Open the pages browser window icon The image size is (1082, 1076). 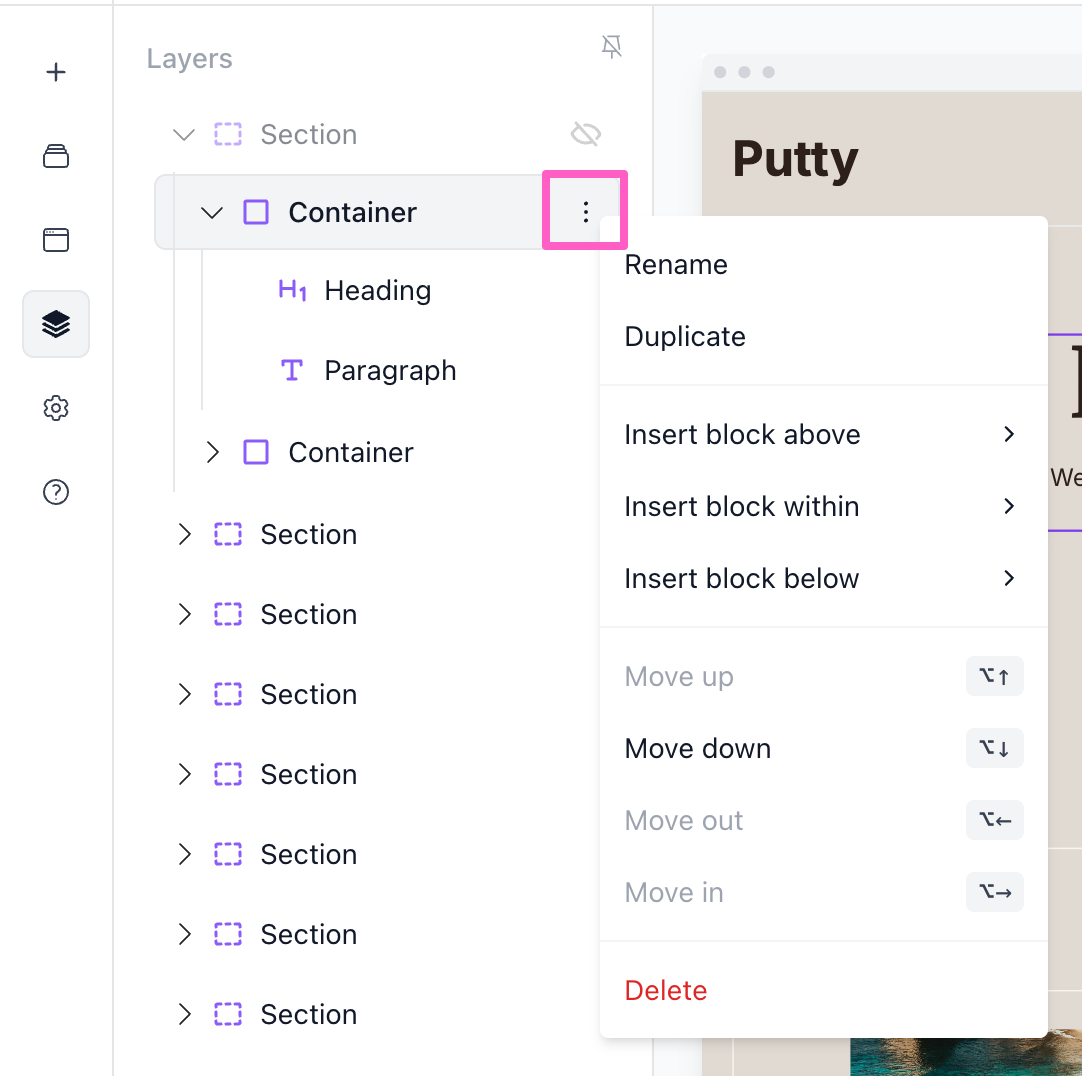click(x=56, y=240)
